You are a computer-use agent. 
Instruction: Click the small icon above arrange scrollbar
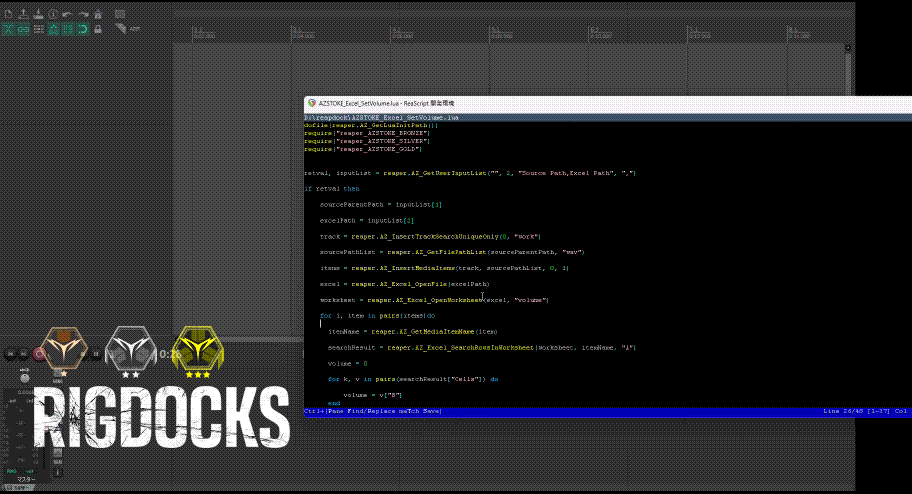coord(848,48)
